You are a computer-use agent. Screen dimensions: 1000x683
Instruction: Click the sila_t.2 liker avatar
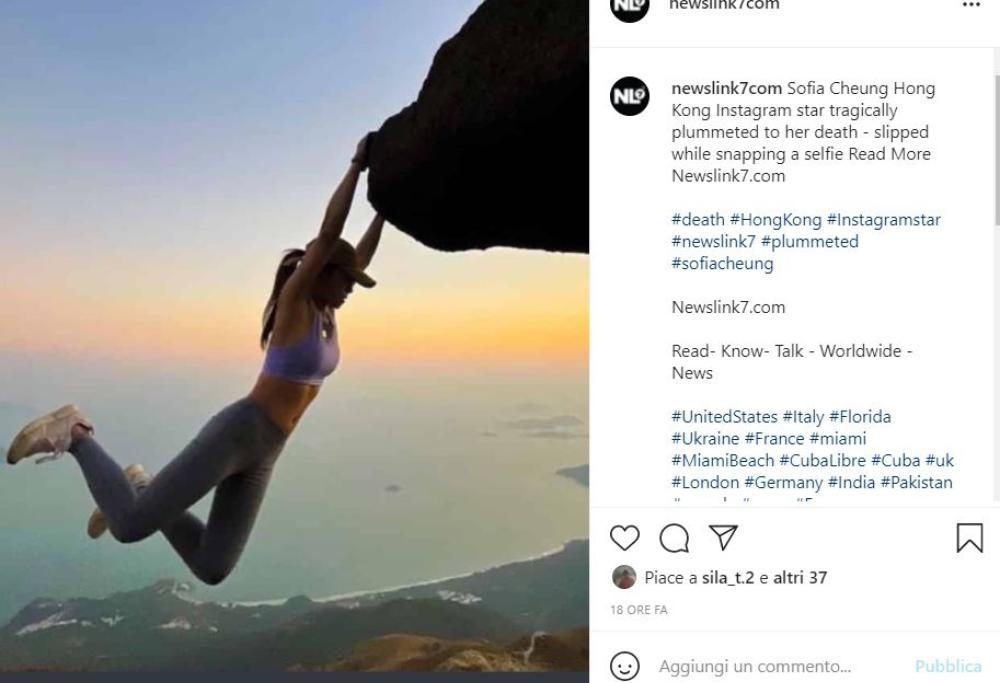pyautogui.click(x=624, y=577)
